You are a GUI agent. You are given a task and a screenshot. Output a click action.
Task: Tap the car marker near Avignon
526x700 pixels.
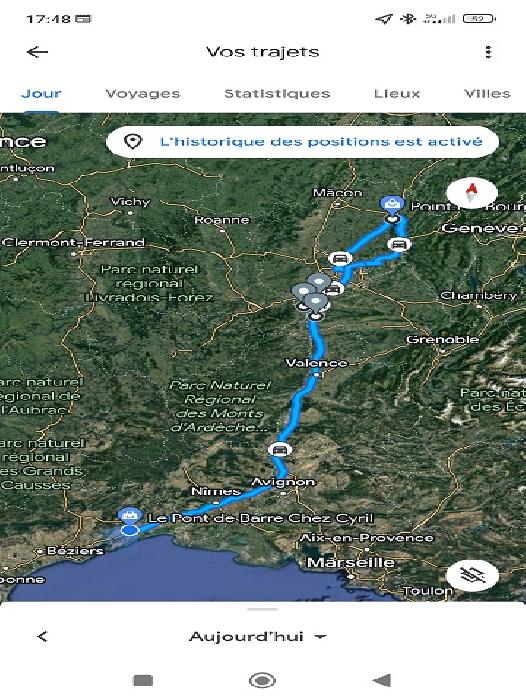280,449
